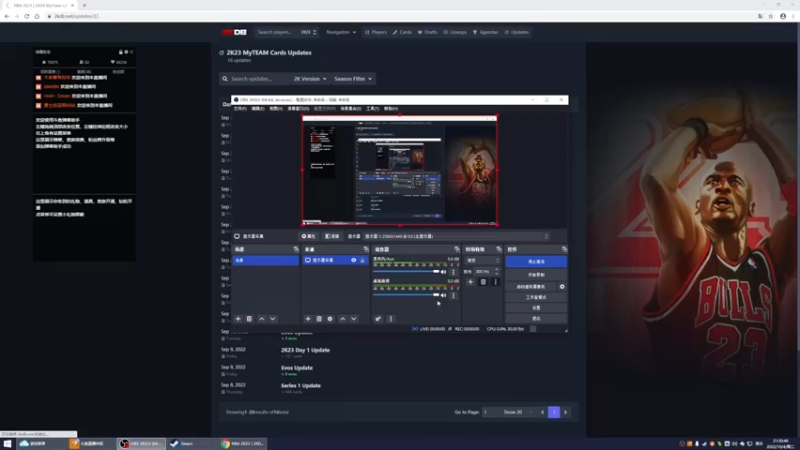This screenshot has width=800, height=450.
Task: Click the start recording button in OBS controls
Action: (x=536, y=275)
